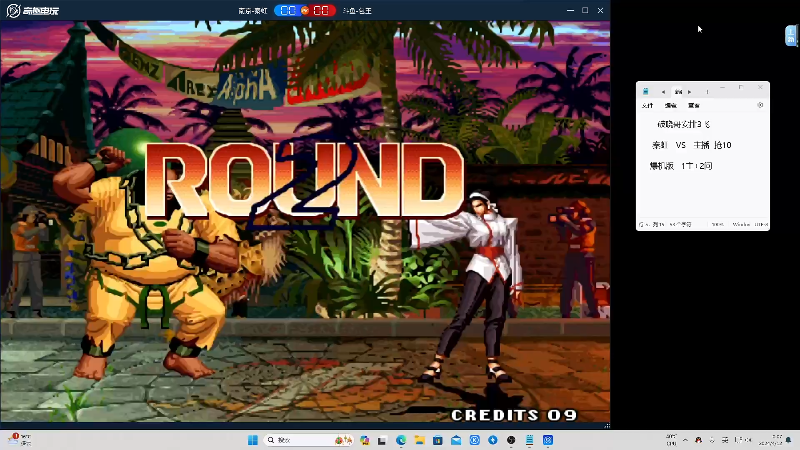Open File Explorer from the taskbar
The image size is (800, 450).
pyautogui.click(x=419, y=440)
